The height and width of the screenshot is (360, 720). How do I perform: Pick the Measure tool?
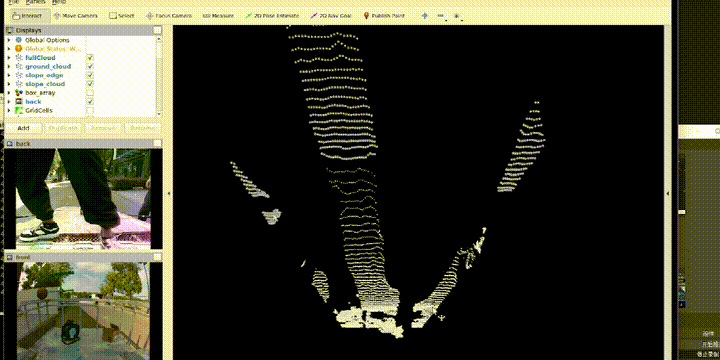click(x=218, y=16)
